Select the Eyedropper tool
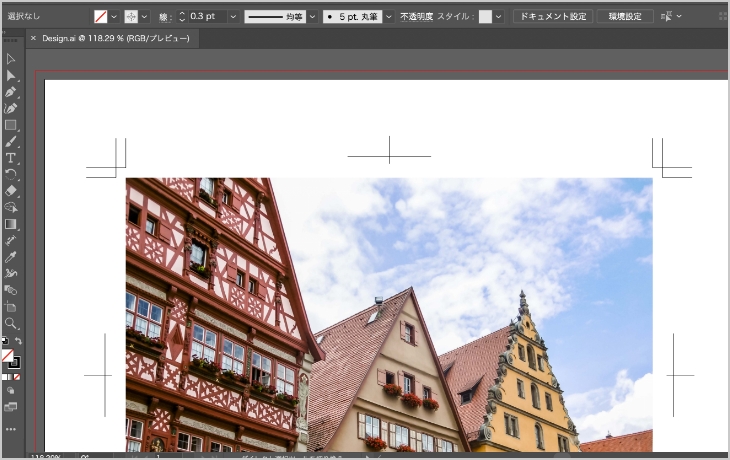This screenshot has width=730, height=460. click(x=11, y=257)
